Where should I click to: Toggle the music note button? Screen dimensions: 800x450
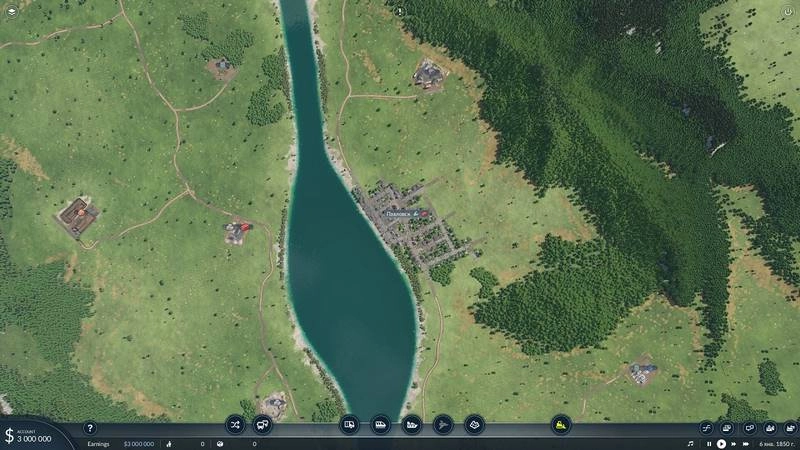(x=690, y=443)
